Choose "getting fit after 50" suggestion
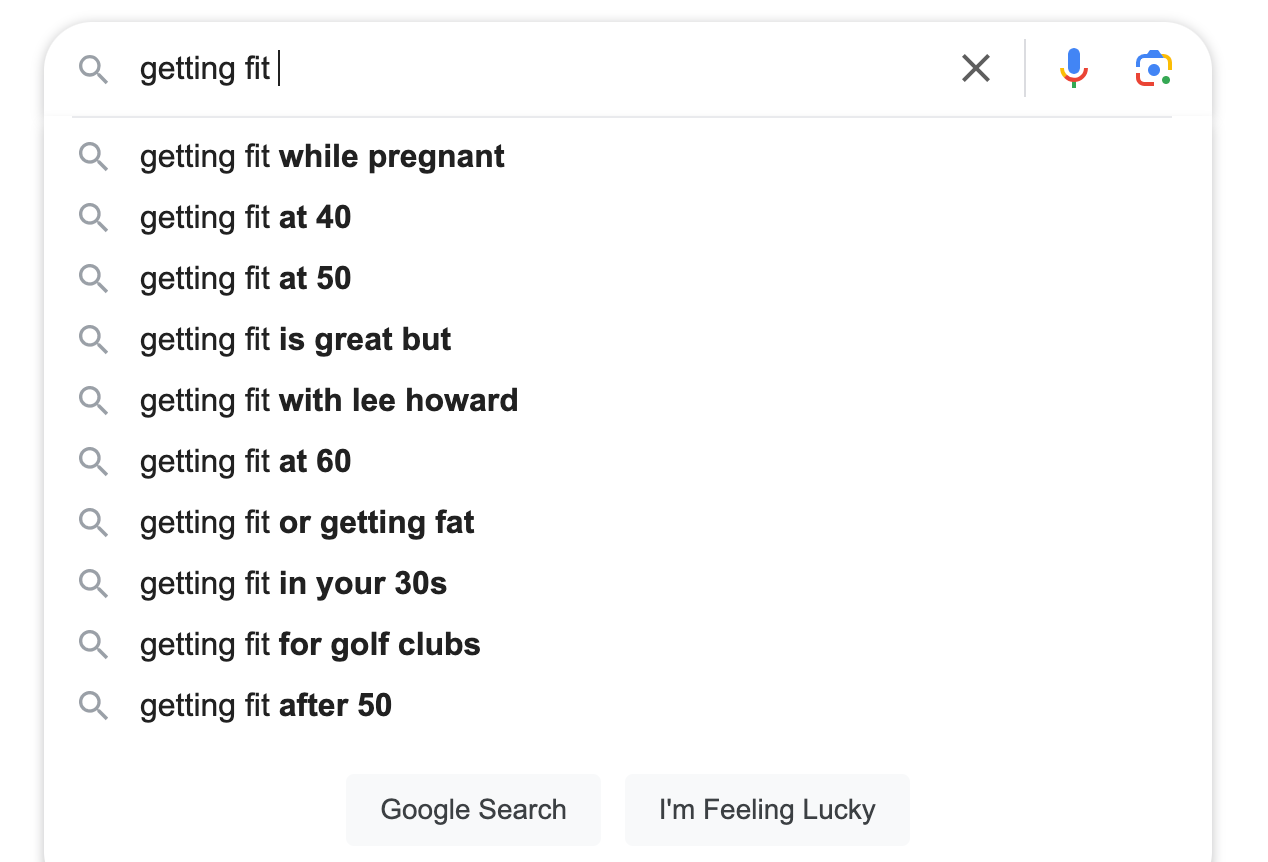Screen dimensions: 1268x862 pyautogui.click(x=266, y=706)
